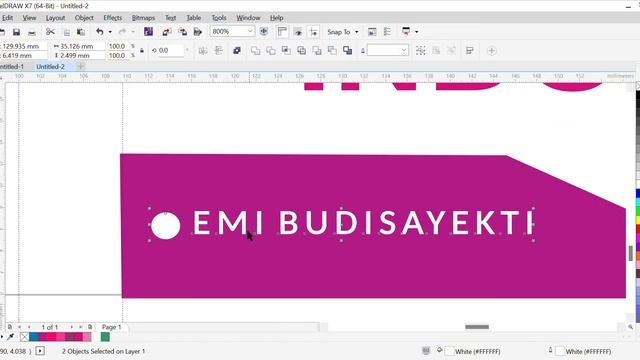Click the white circle on the canvas
Viewport: 640px width, 360px height.
pos(165,225)
